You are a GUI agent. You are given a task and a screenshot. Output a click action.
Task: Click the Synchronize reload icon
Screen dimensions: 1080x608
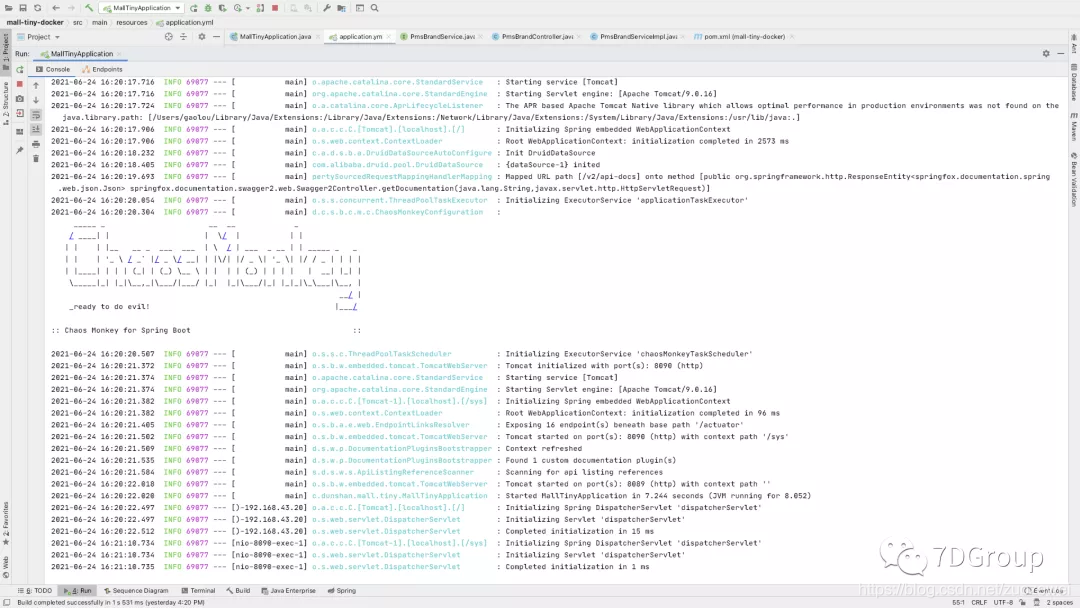coord(38,8)
